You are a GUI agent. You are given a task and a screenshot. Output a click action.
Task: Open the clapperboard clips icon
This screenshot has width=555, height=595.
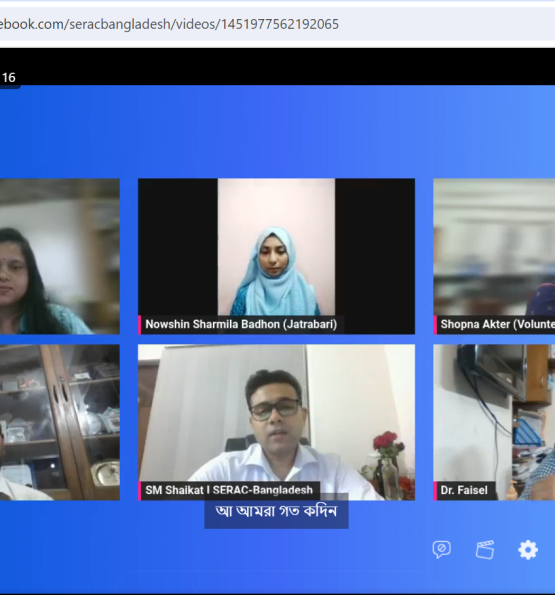[485, 549]
